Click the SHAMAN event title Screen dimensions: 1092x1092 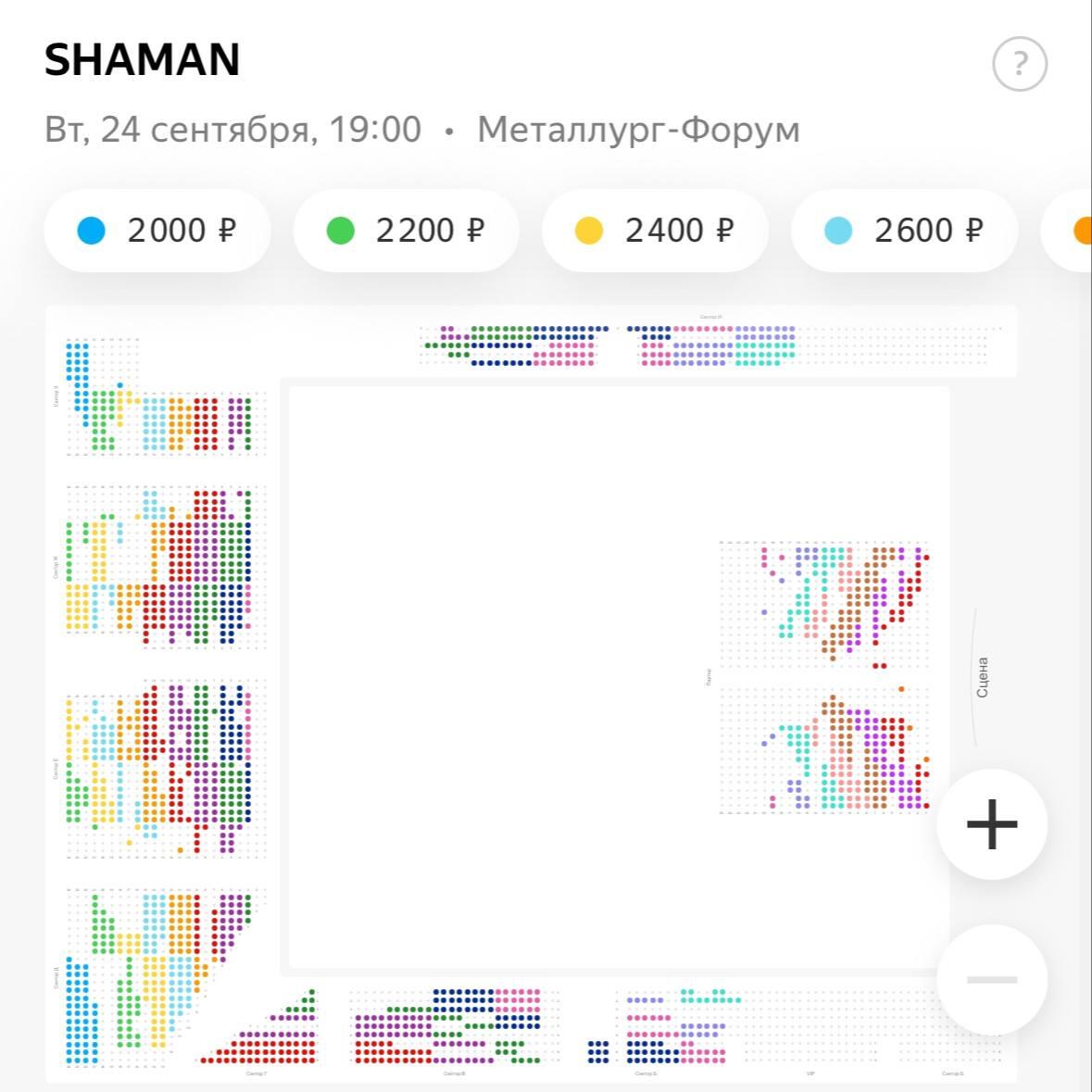143,60
